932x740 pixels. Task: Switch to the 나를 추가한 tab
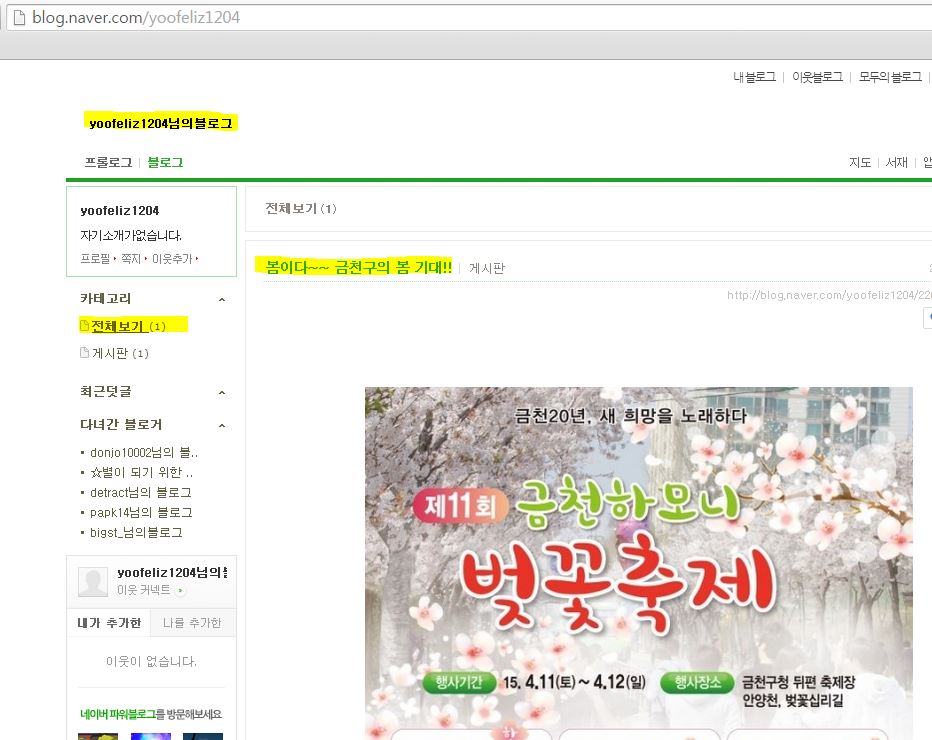click(x=192, y=623)
